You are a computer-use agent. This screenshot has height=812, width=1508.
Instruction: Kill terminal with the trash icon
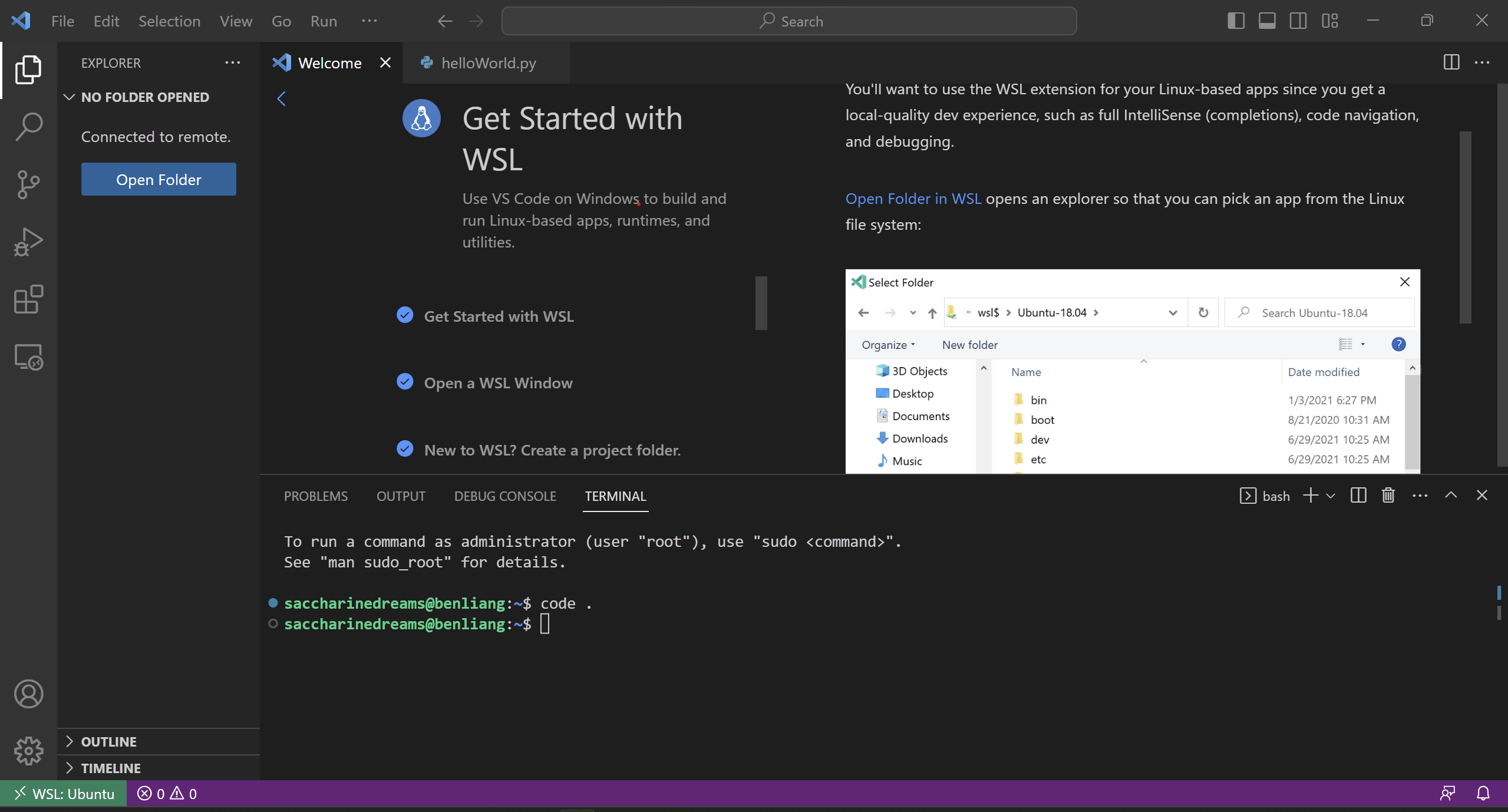[x=1388, y=496]
